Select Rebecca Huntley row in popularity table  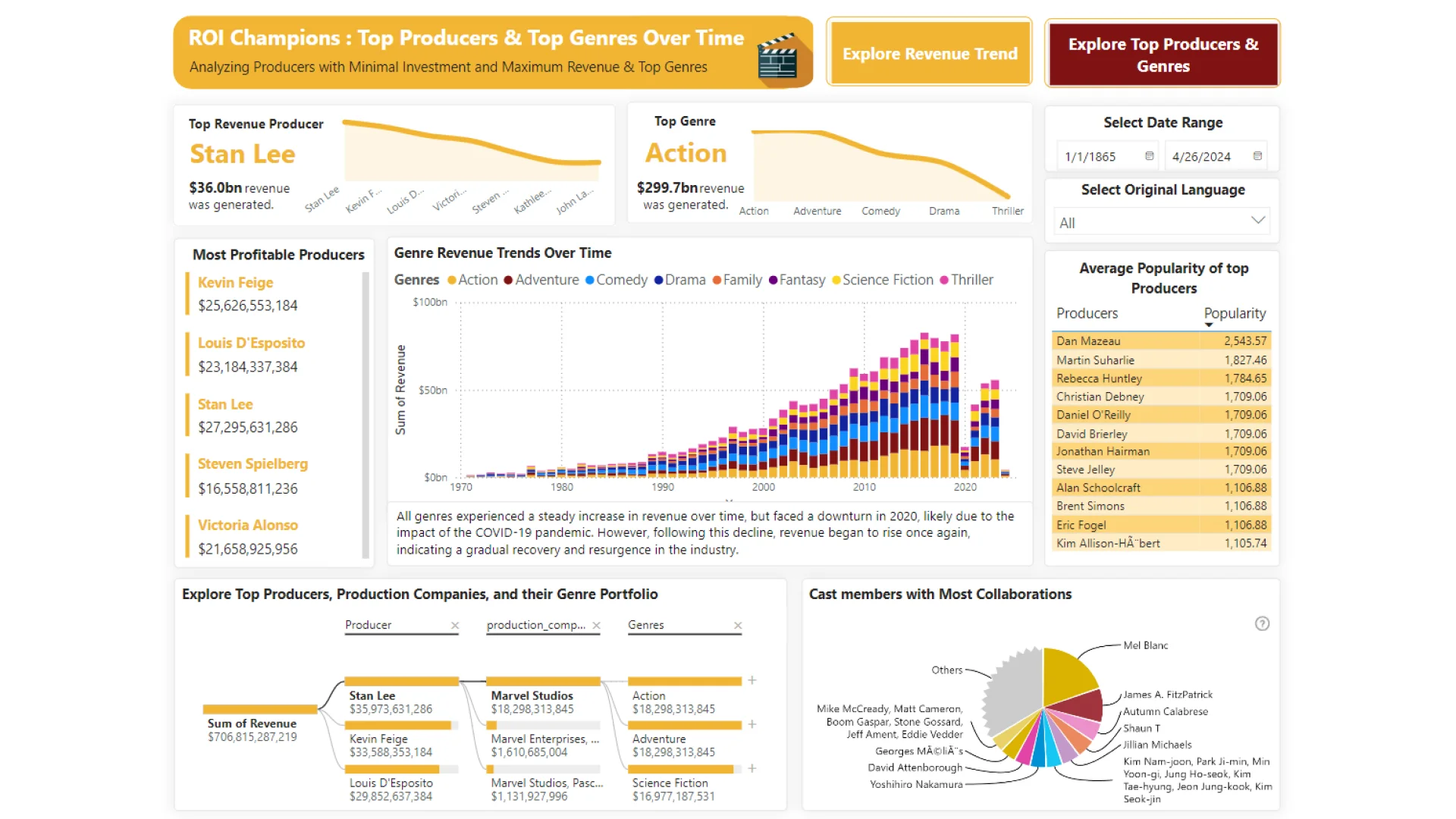point(1161,378)
